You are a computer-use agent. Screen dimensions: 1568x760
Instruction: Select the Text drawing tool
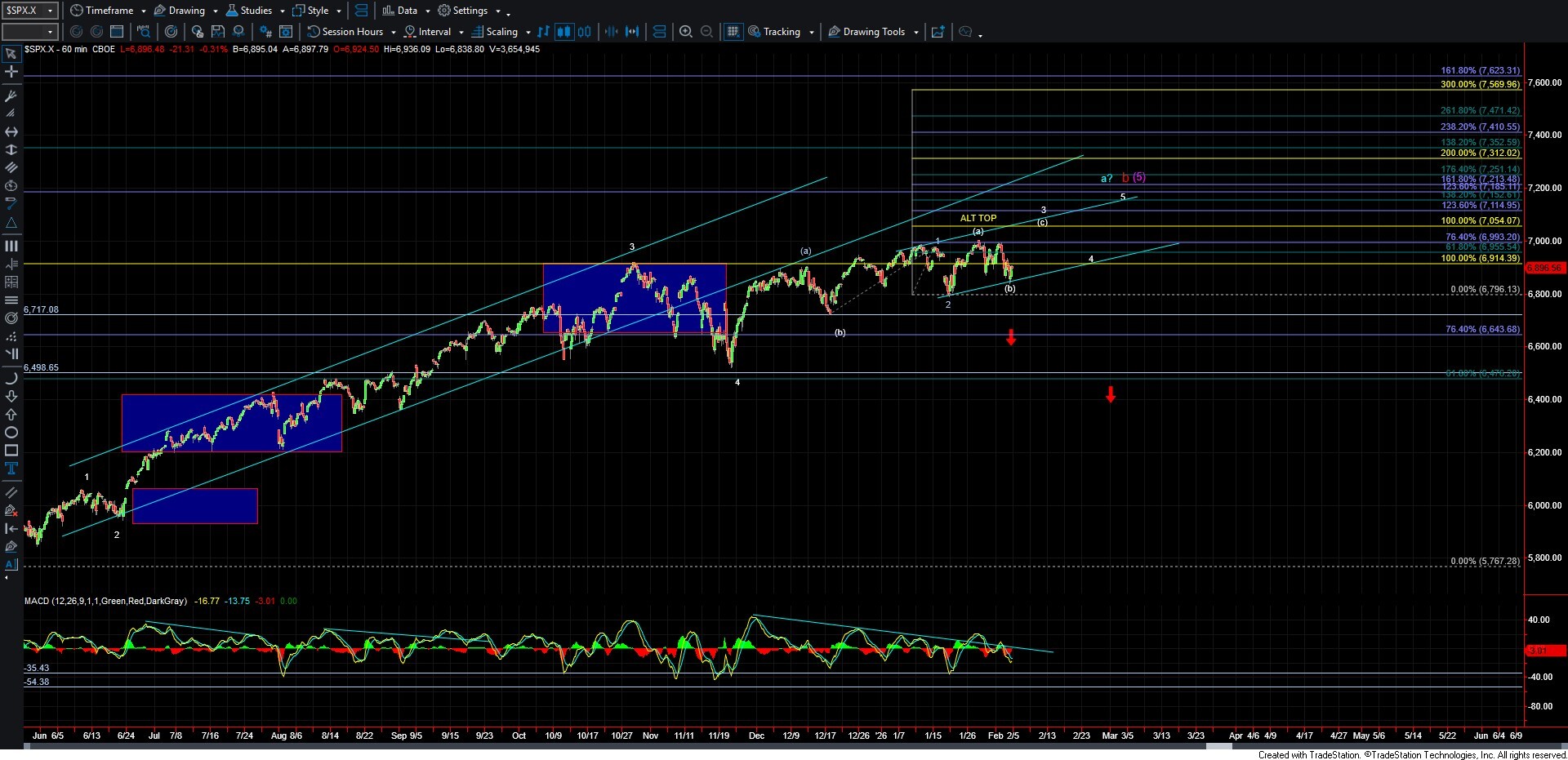tap(11, 469)
